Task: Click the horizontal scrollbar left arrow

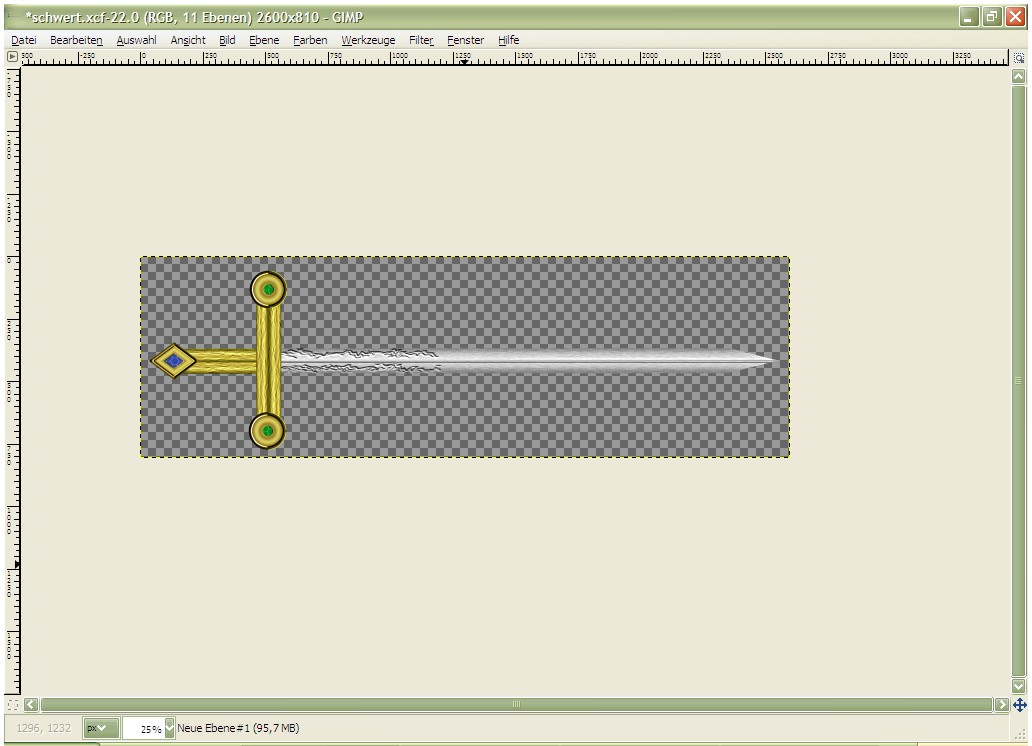Action: coord(31,705)
